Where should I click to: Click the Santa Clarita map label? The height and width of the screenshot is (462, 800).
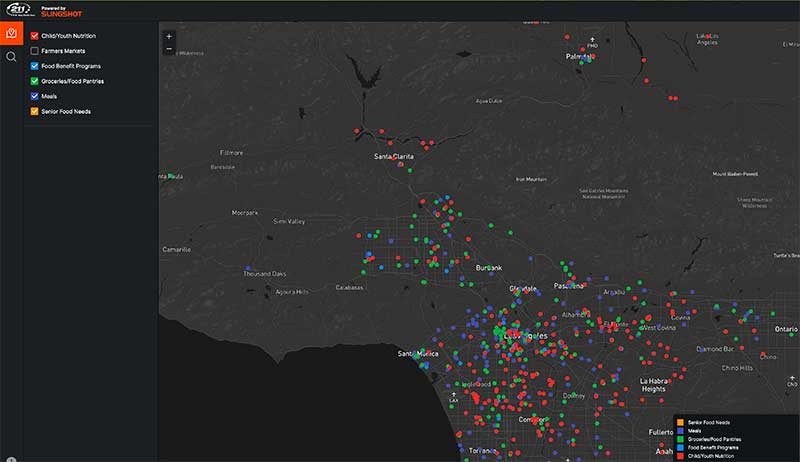[394, 156]
